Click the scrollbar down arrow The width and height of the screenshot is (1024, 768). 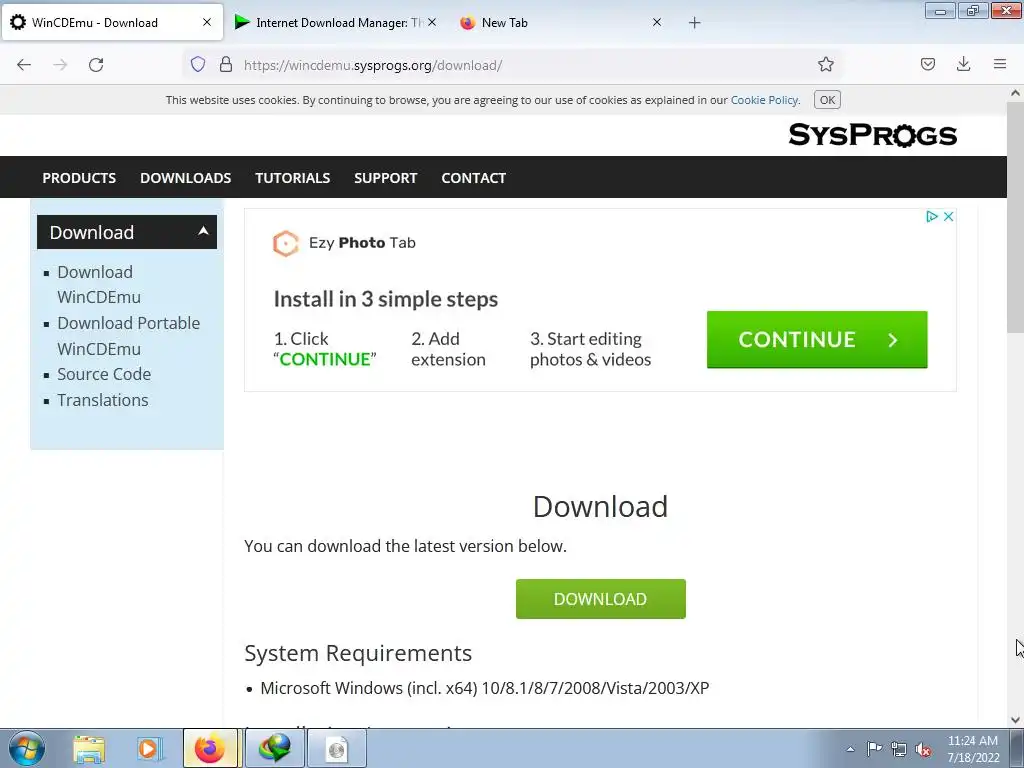(x=1015, y=720)
